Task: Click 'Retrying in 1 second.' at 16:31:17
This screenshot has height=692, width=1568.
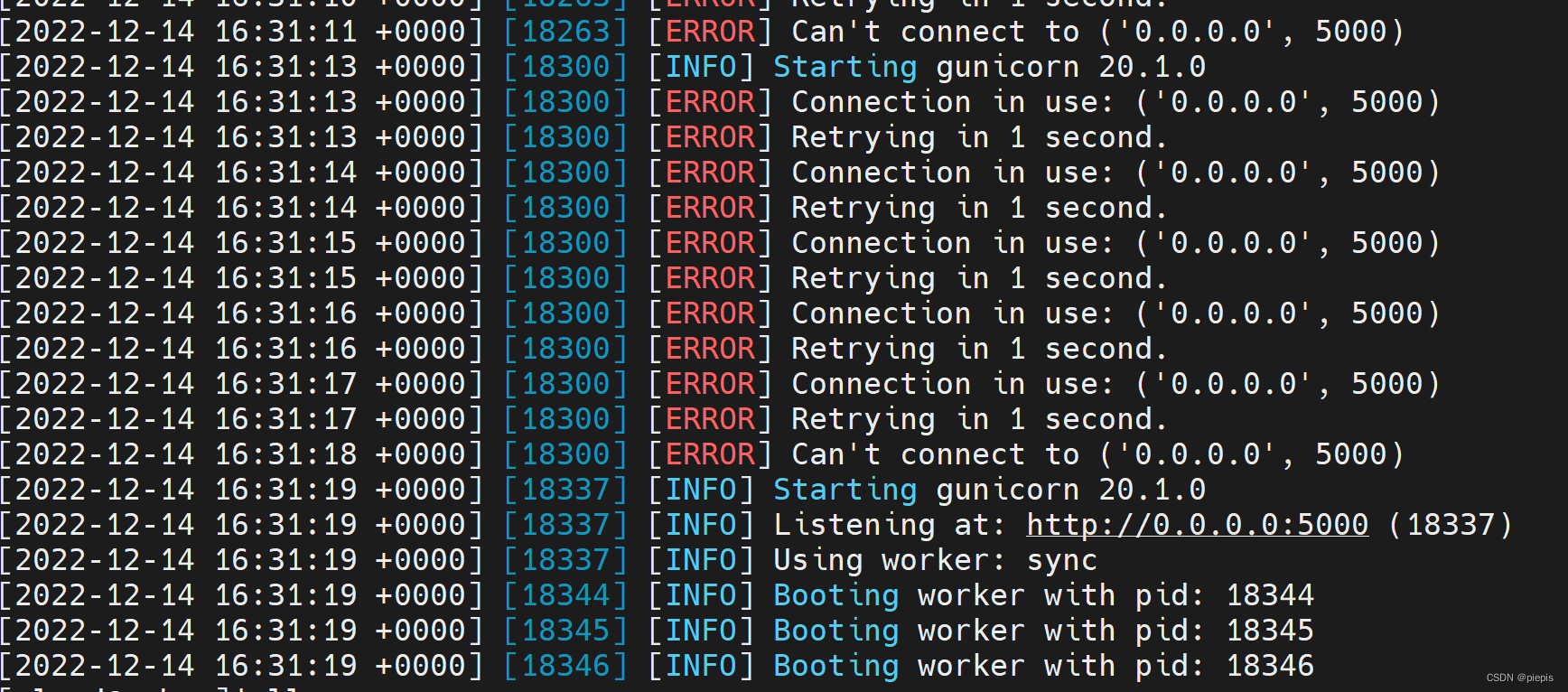Action: point(980,419)
